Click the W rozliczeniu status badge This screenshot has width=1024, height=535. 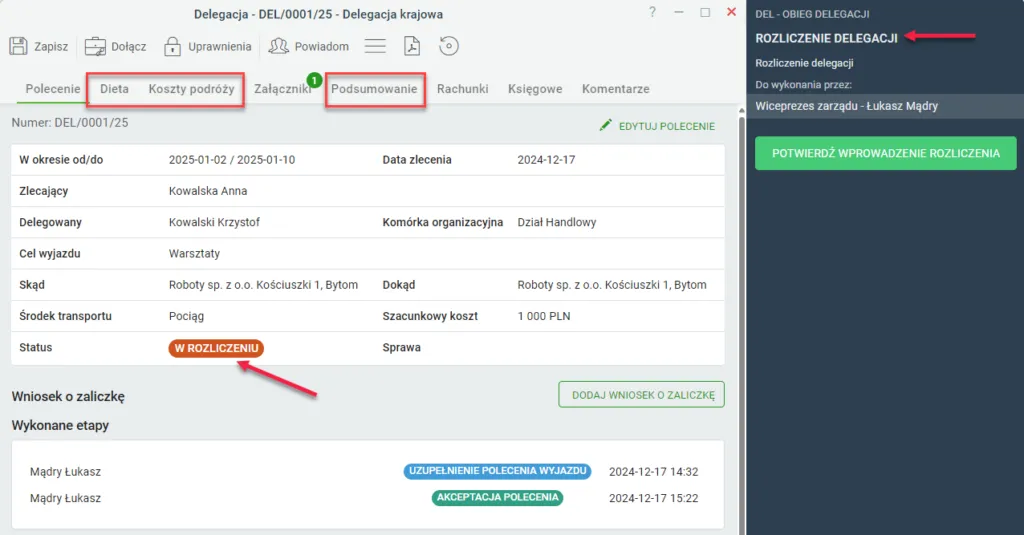coord(216,348)
